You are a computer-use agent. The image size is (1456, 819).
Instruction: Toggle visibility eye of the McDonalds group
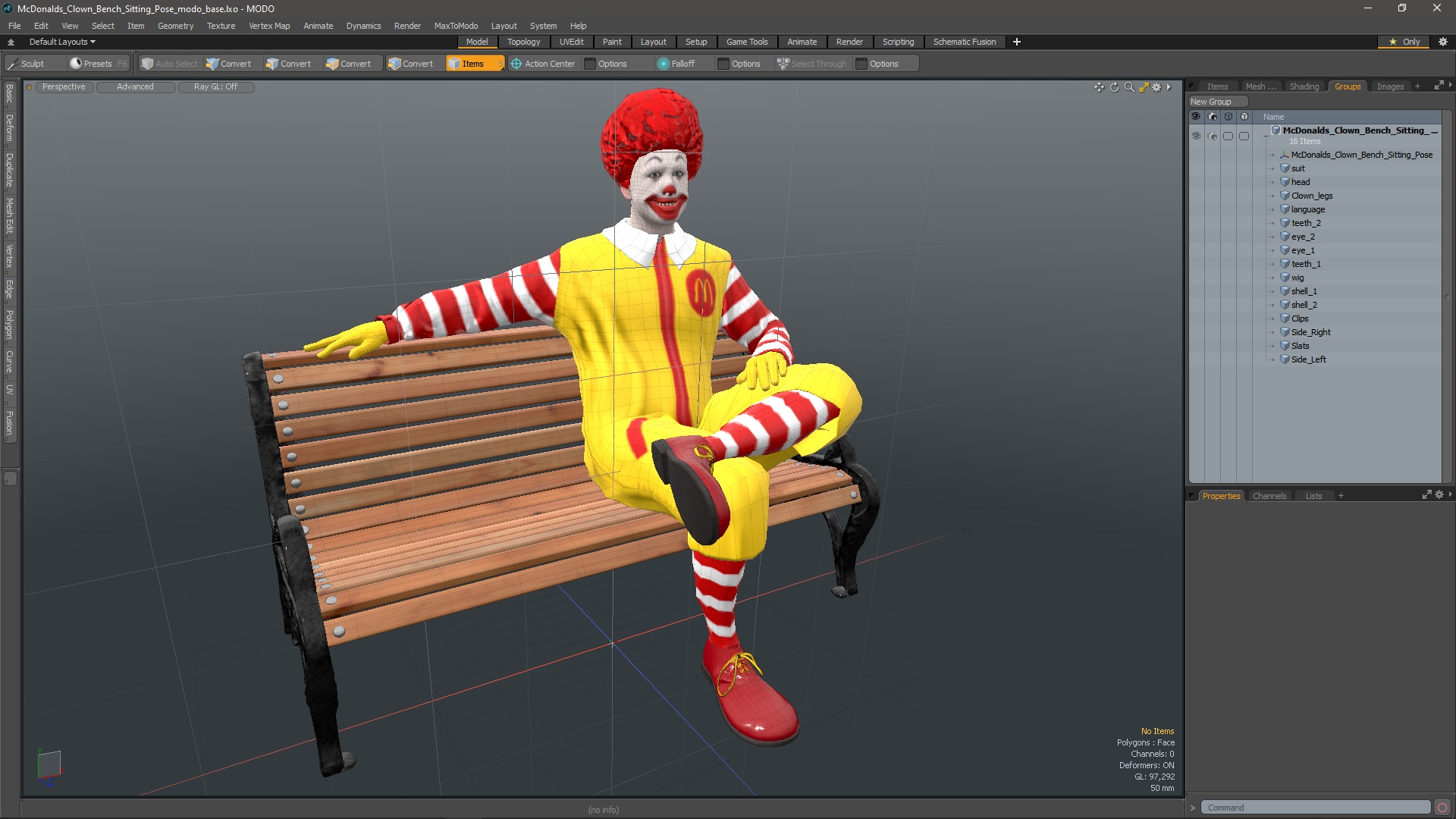(x=1196, y=136)
